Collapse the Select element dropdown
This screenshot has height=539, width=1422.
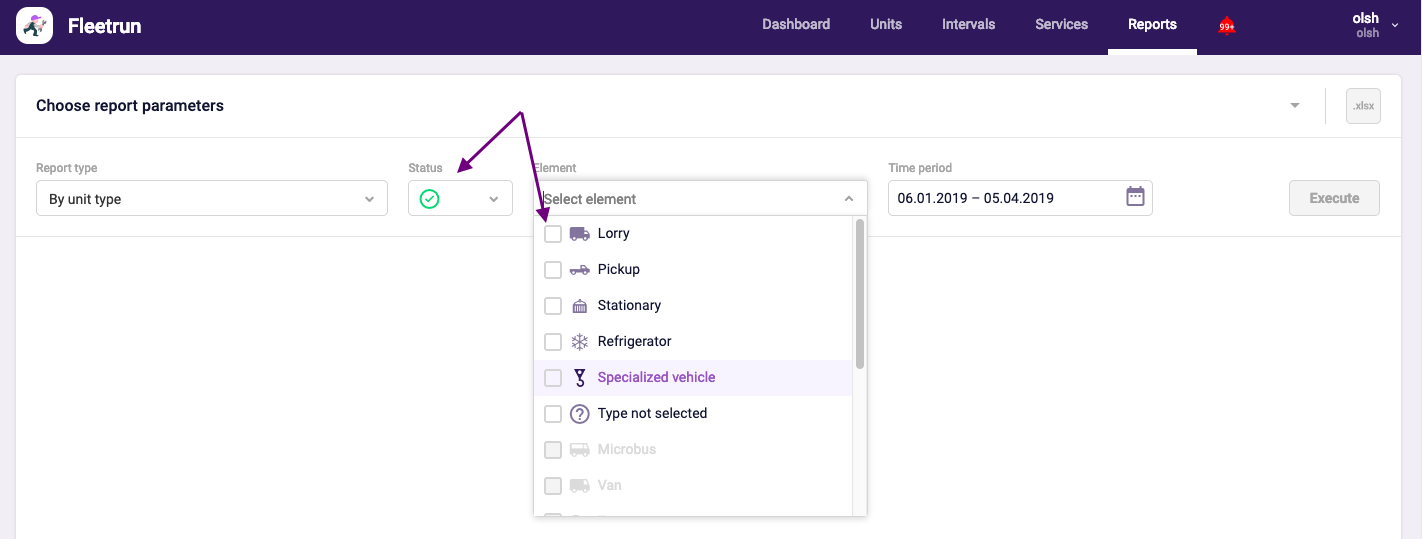848,199
